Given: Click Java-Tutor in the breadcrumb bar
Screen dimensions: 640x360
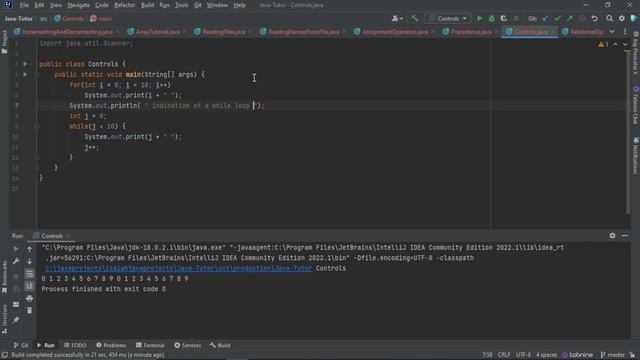Looking at the screenshot, I should point(19,18).
